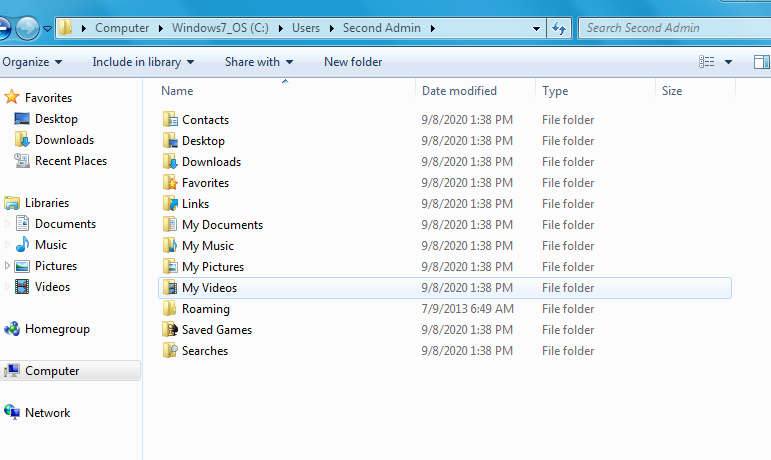771x460 pixels.
Task: Click the Computer icon in navigation pane
Action: (x=12, y=371)
